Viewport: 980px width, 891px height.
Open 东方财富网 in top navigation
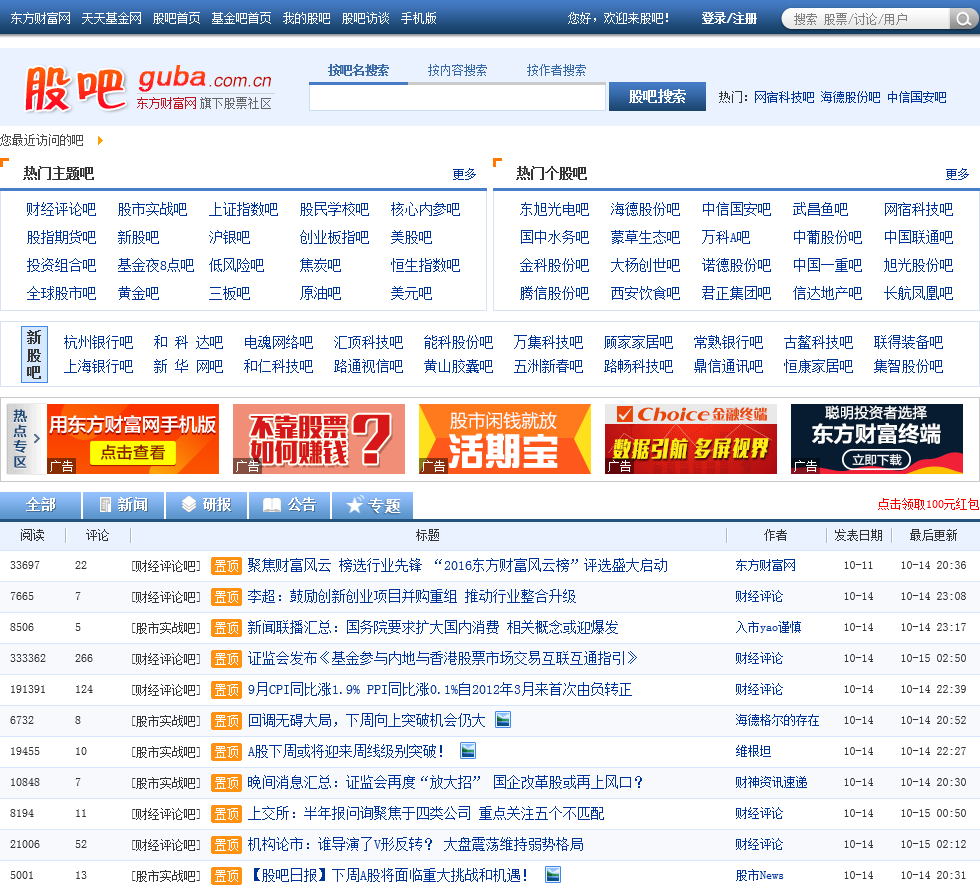[41, 18]
